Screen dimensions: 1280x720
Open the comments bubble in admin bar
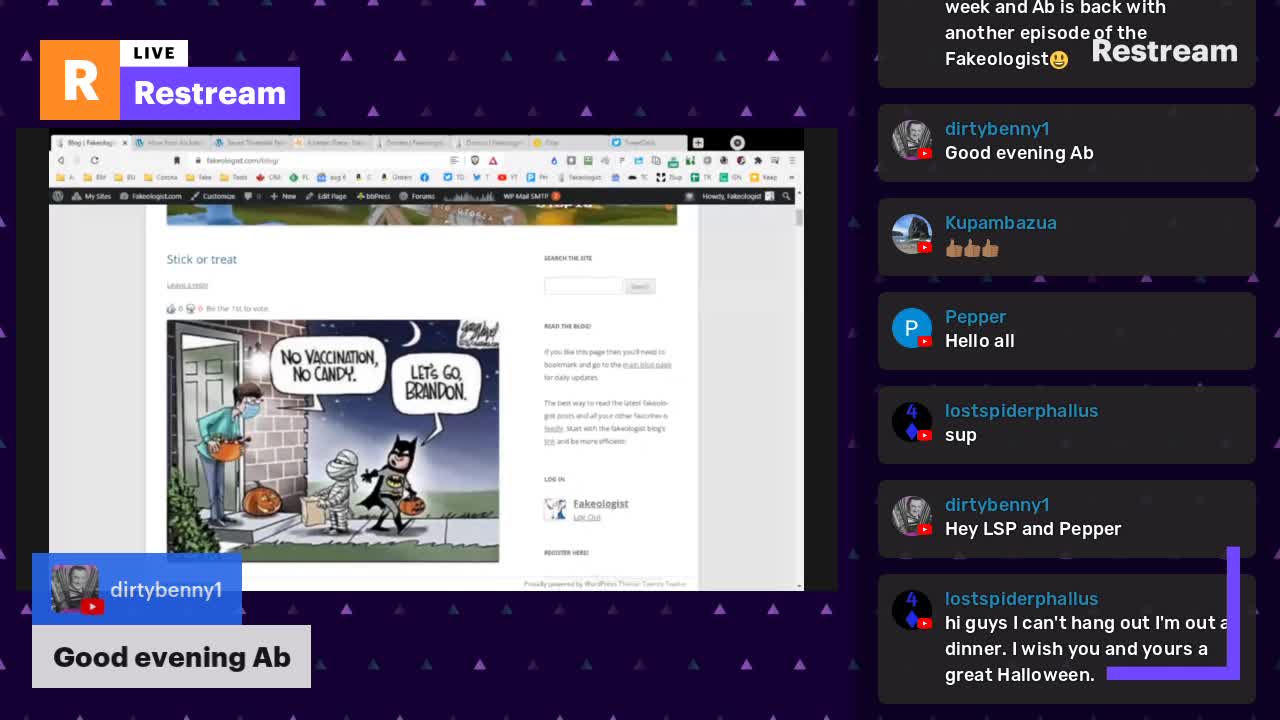[248, 196]
